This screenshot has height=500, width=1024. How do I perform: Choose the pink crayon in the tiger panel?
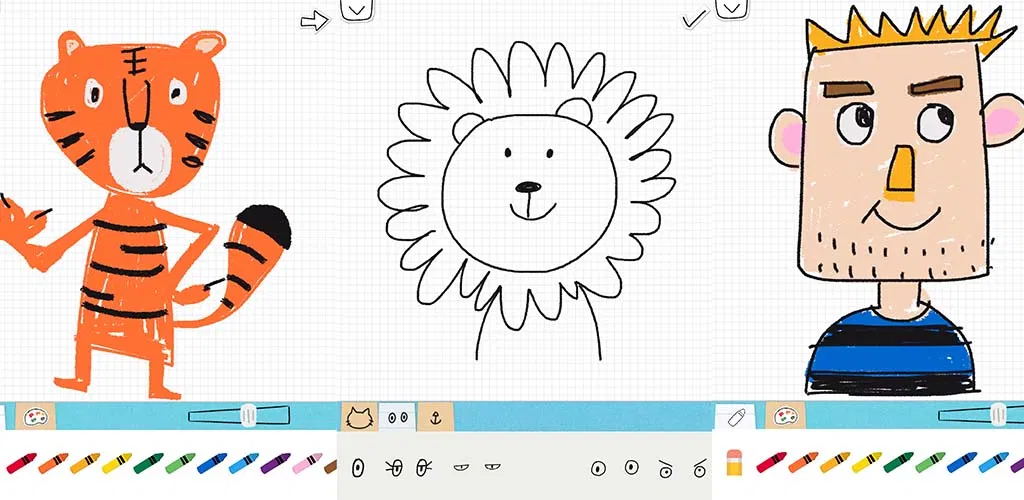coord(307,463)
